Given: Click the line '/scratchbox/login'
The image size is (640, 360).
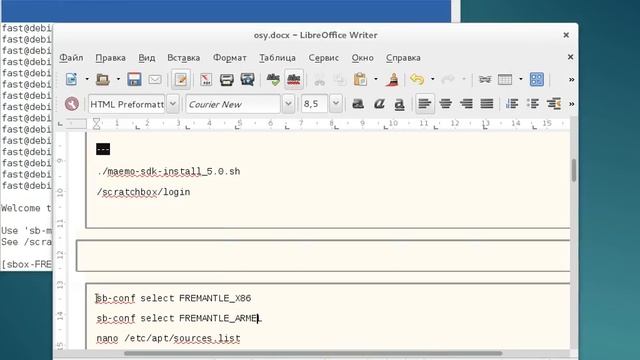Looking at the screenshot, I should coord(143,192).
